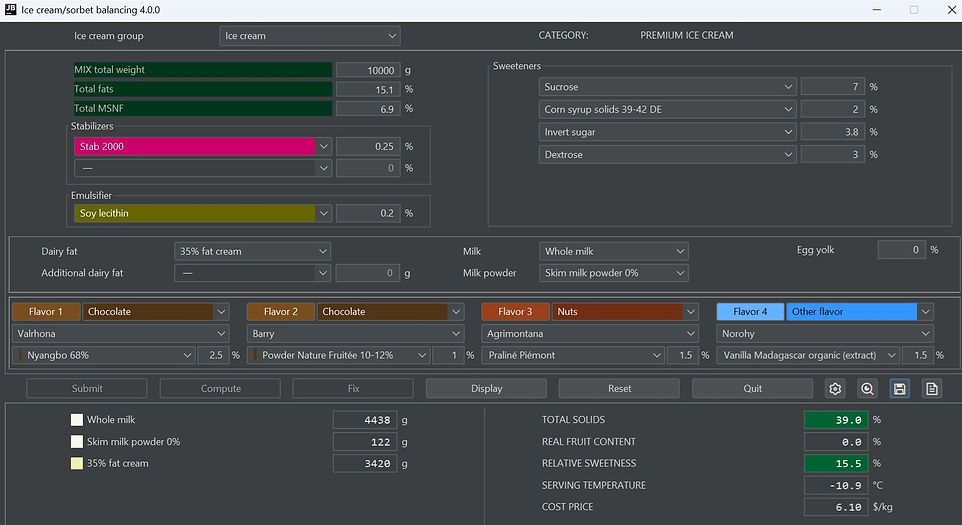Viewport: 962px width, 525px height.
Task: Open the Flavor 4 Other flavor dropdown
Action: click(x=860, y=312)
